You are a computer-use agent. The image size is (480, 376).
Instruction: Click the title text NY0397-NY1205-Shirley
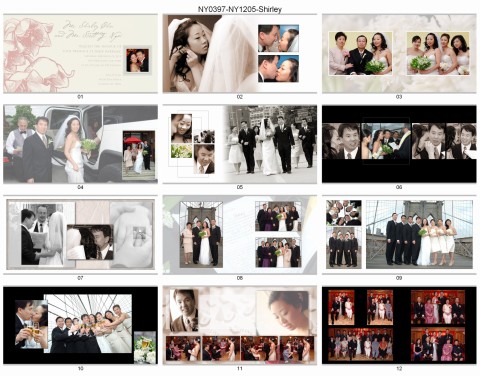pos(240,9)
